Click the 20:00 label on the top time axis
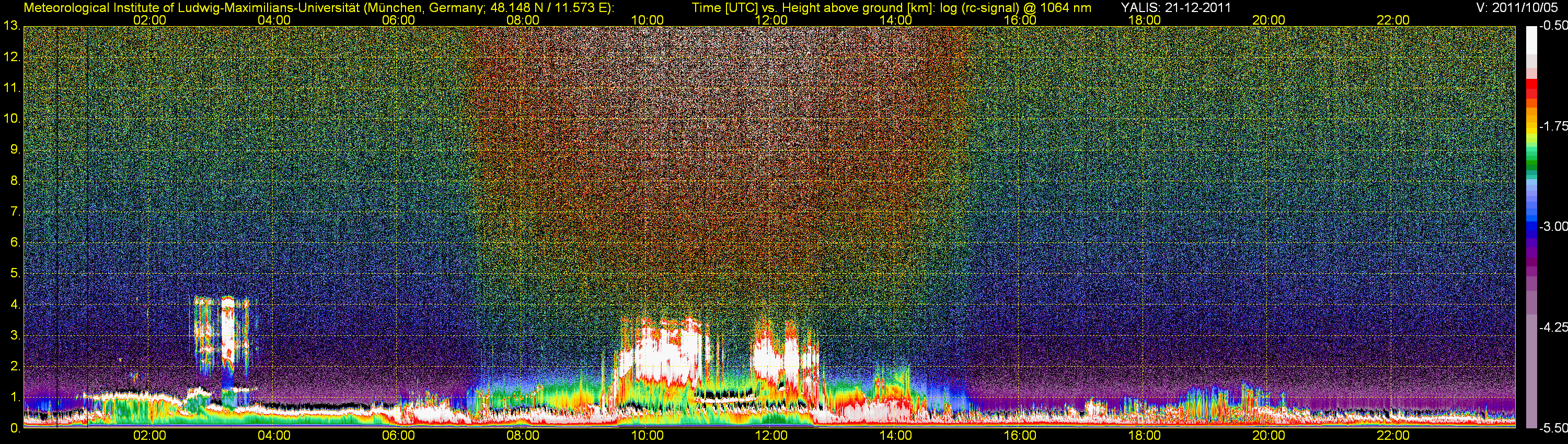The image size is (1568, 444). pos(1269,20)
